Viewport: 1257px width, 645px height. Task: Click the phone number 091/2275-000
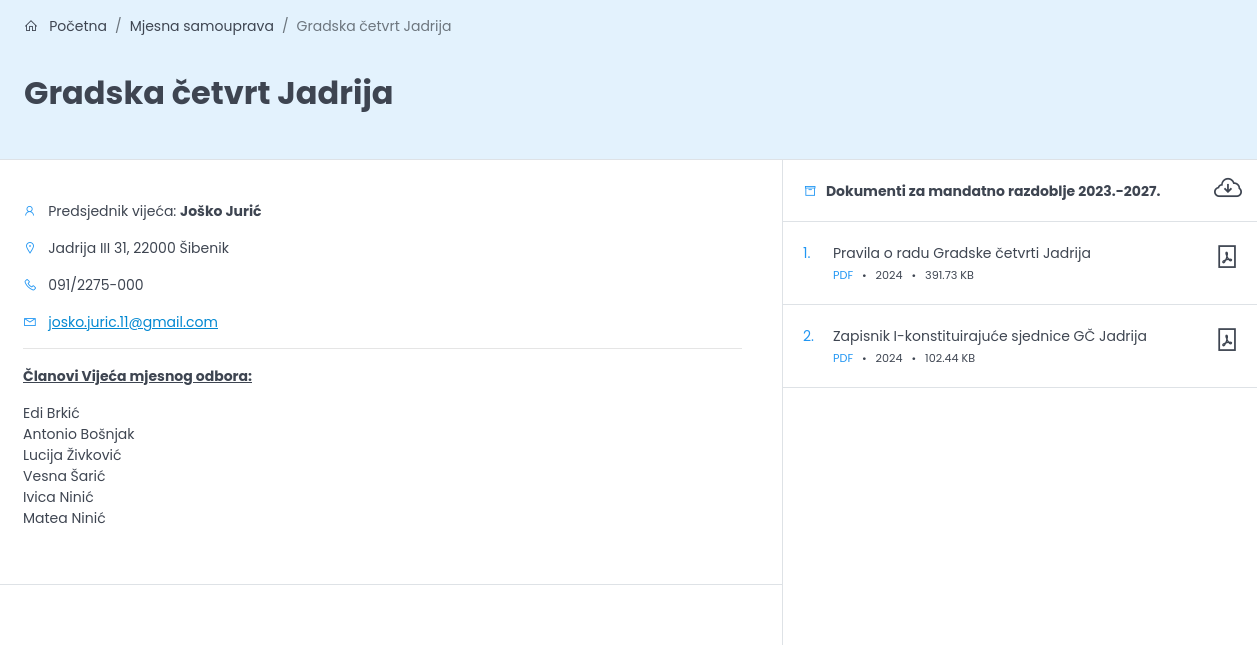96,285
